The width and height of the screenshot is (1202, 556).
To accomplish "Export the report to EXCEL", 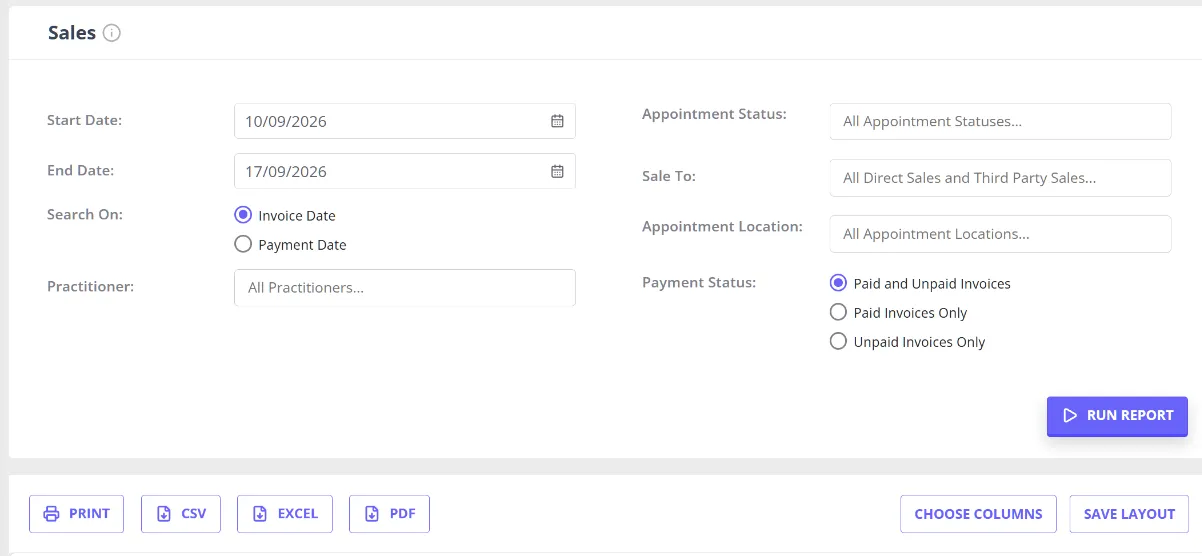I will coord(285,513).
